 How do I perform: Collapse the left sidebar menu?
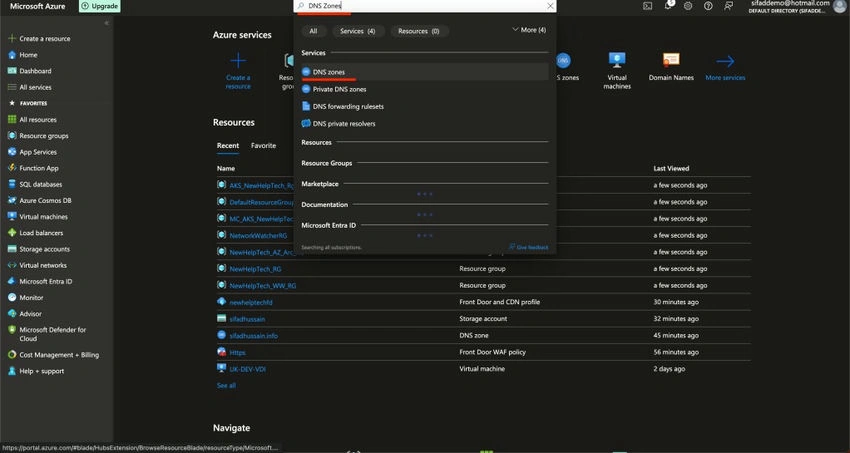[x=106, y=23]
